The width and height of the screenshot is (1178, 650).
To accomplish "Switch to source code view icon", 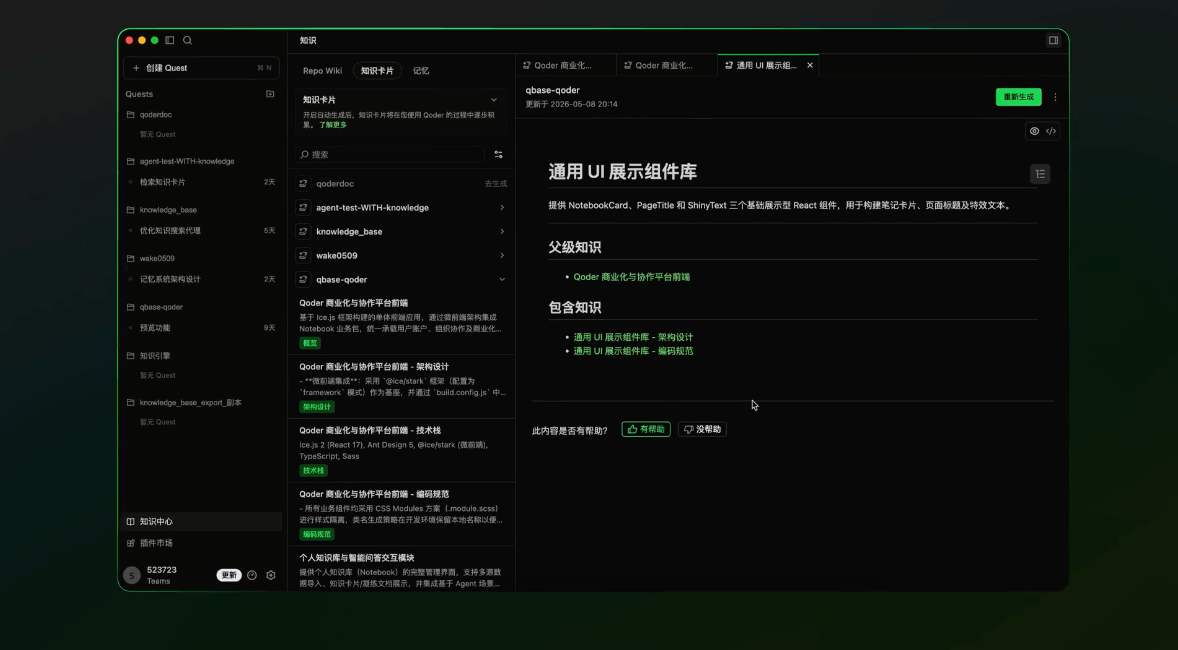I will point(1051,131).
